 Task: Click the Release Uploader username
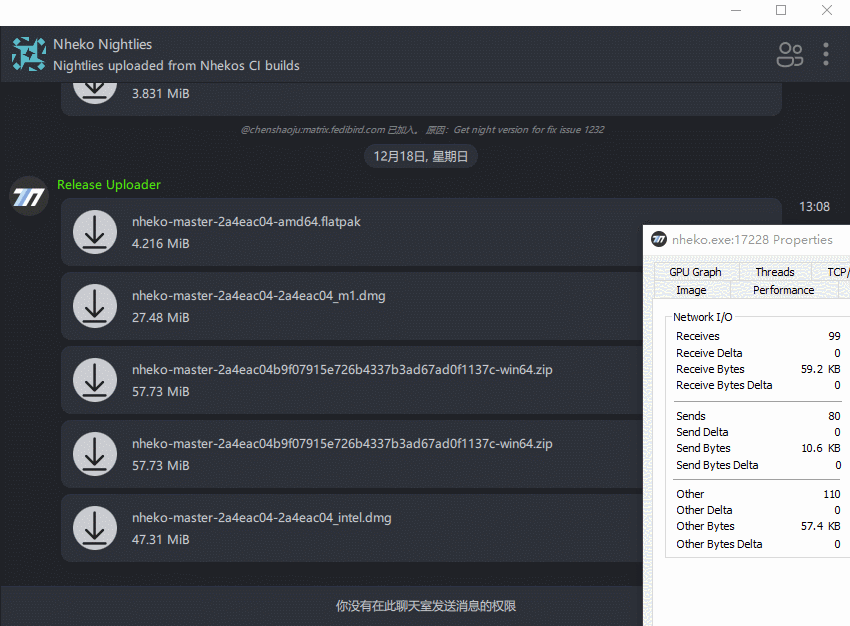[108, 184]
